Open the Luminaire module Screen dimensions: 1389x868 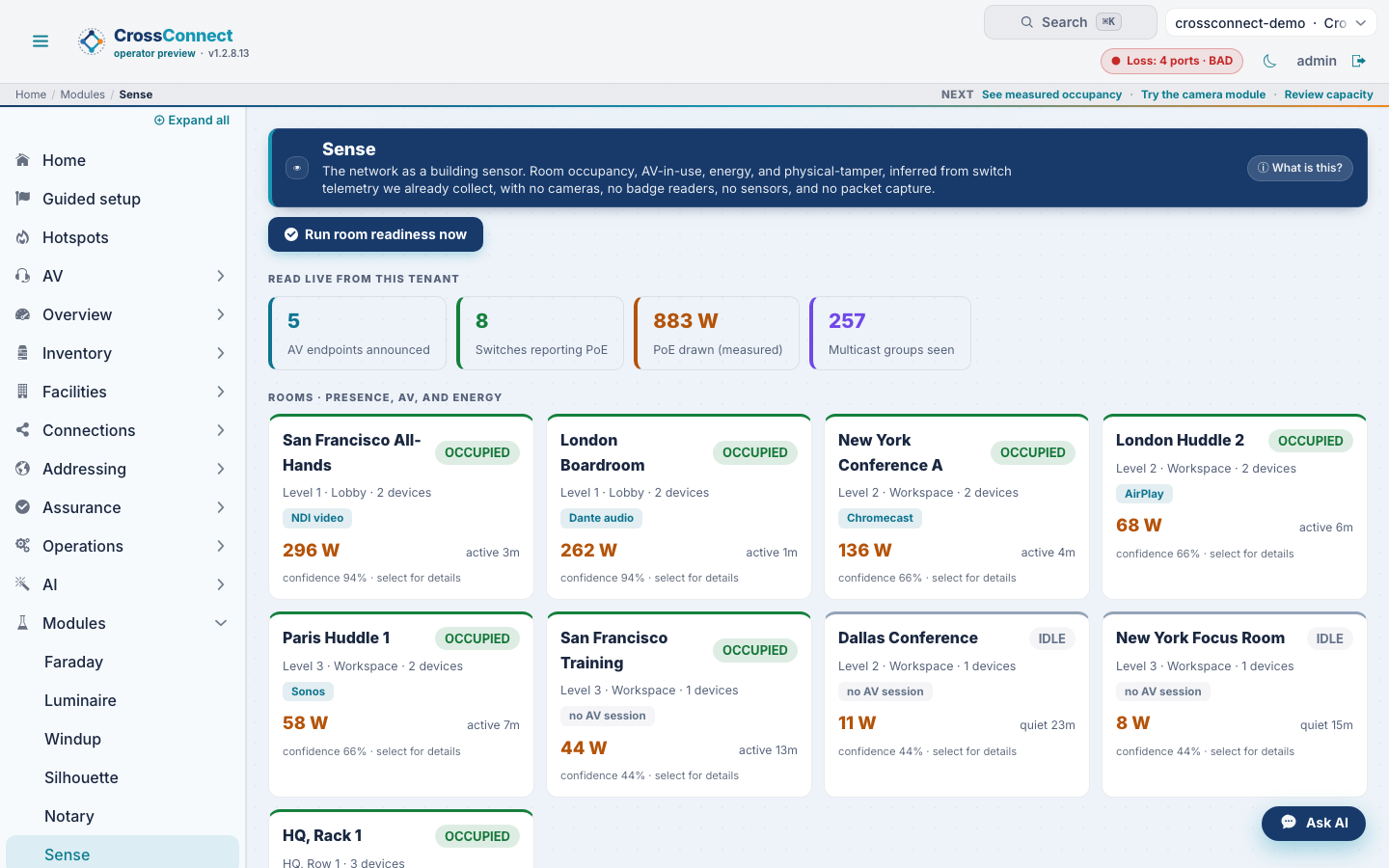[123, 700]
